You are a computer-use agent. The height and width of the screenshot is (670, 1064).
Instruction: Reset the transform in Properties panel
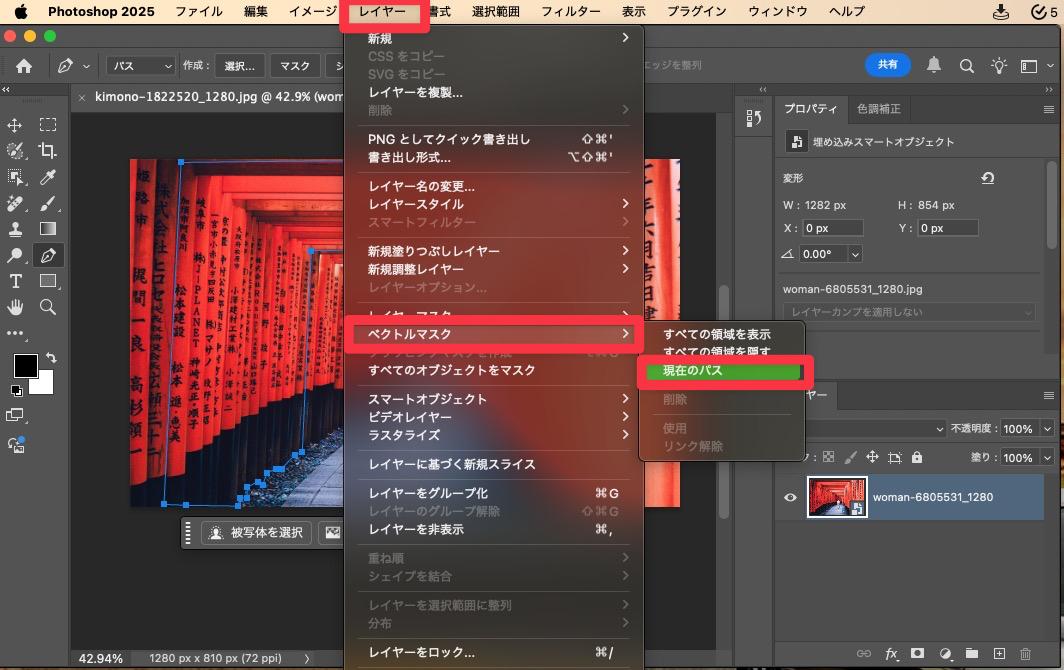pyautogui.click(x=987, y=178)
